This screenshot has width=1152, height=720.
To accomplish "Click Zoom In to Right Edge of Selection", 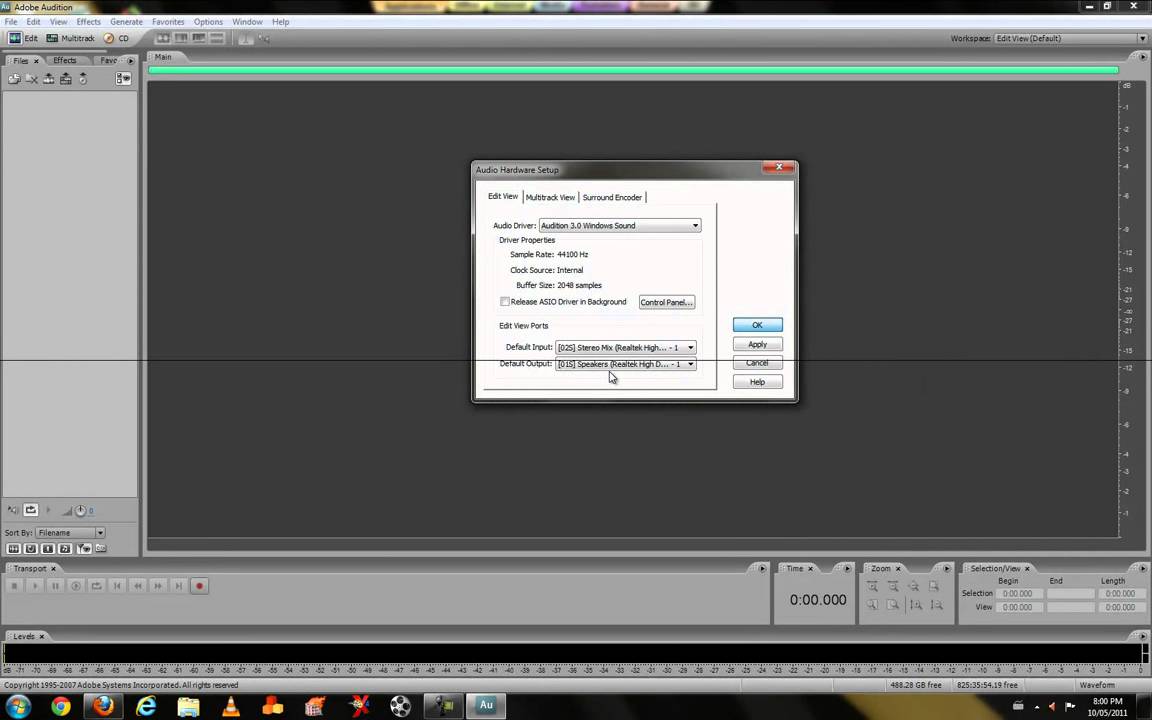I will (x=893, y=605).
